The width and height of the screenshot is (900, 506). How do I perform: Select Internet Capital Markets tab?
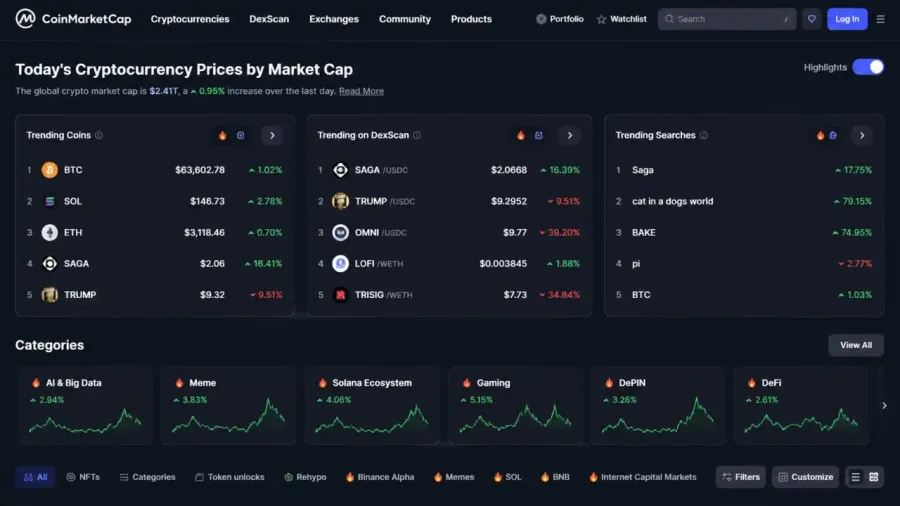pos(643,477)
